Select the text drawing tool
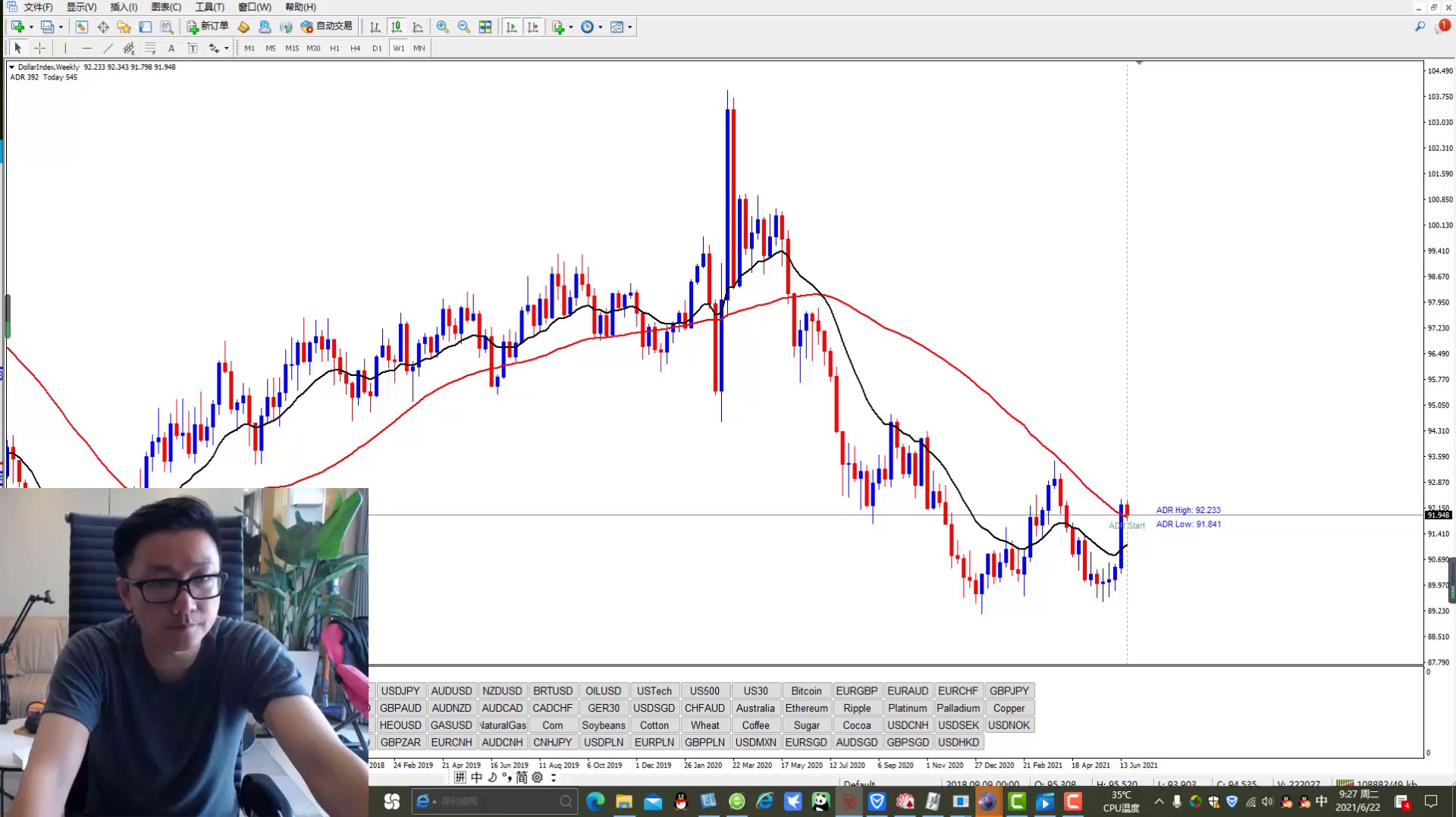The width and height of the screenshot is (1456, 817). pos(171,49)
